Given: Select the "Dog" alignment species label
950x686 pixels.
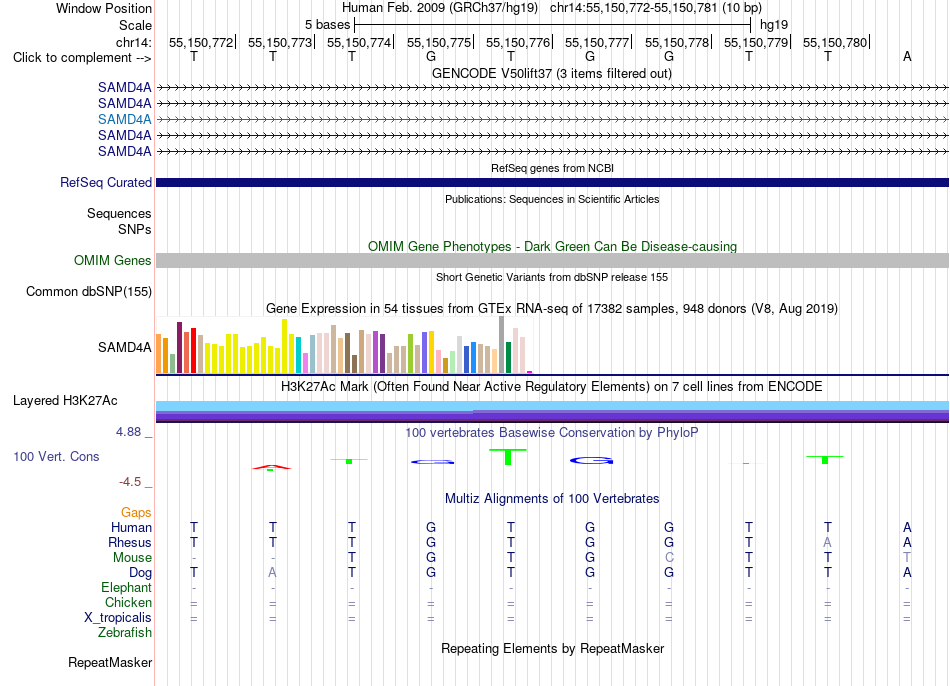Looking at the screenshot, I should pos(140,573).
